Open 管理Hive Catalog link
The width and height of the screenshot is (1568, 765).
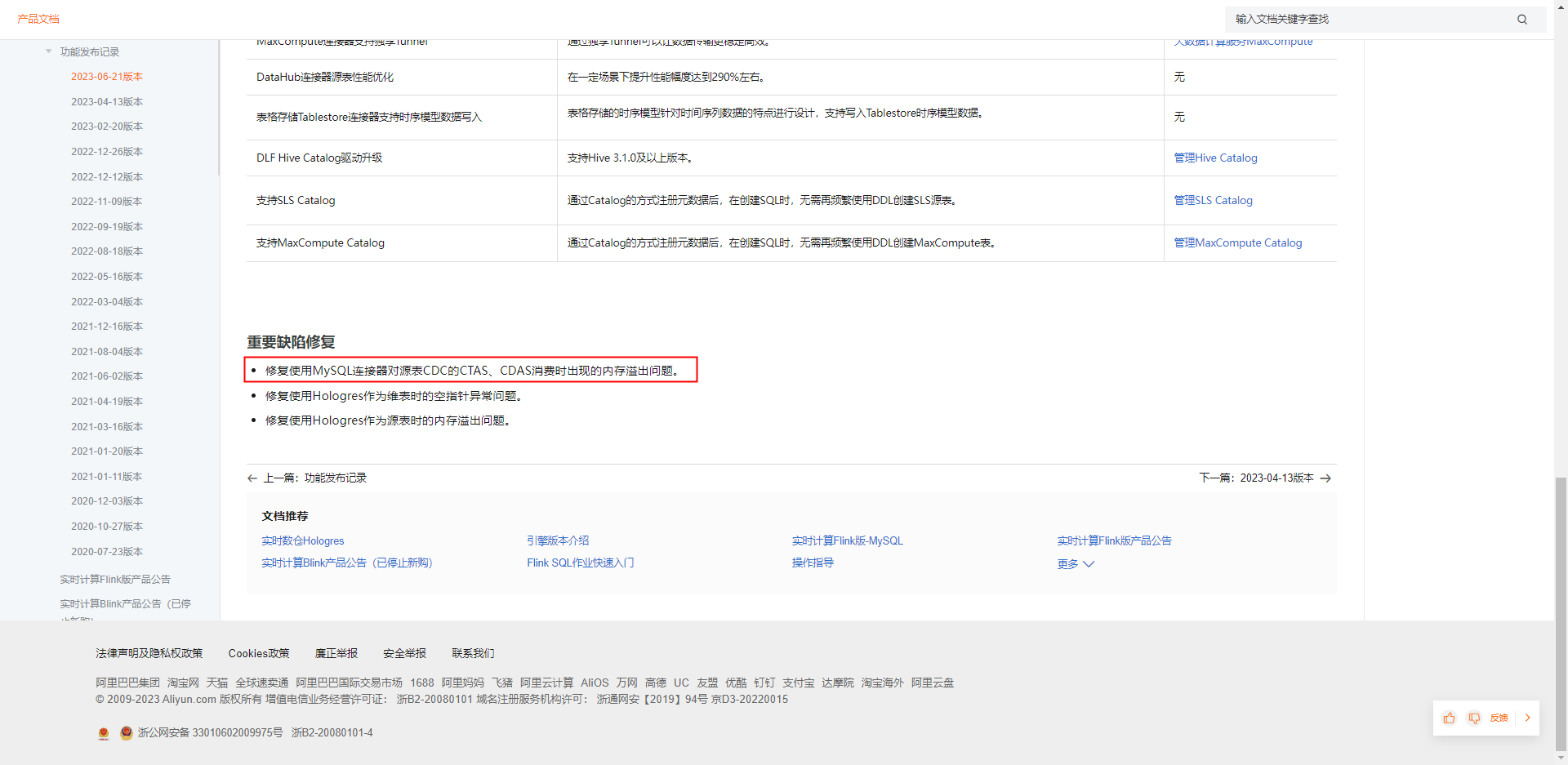(1215, 158)
